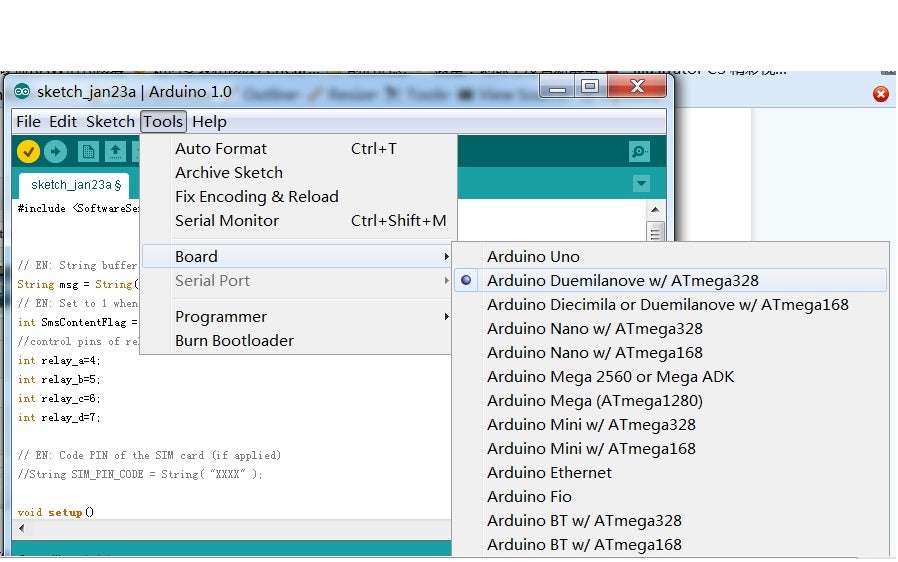Screen dimensions: 898x562
Task: Click the 'int SmsContentFlag' code line
Action: click(77, 323)
